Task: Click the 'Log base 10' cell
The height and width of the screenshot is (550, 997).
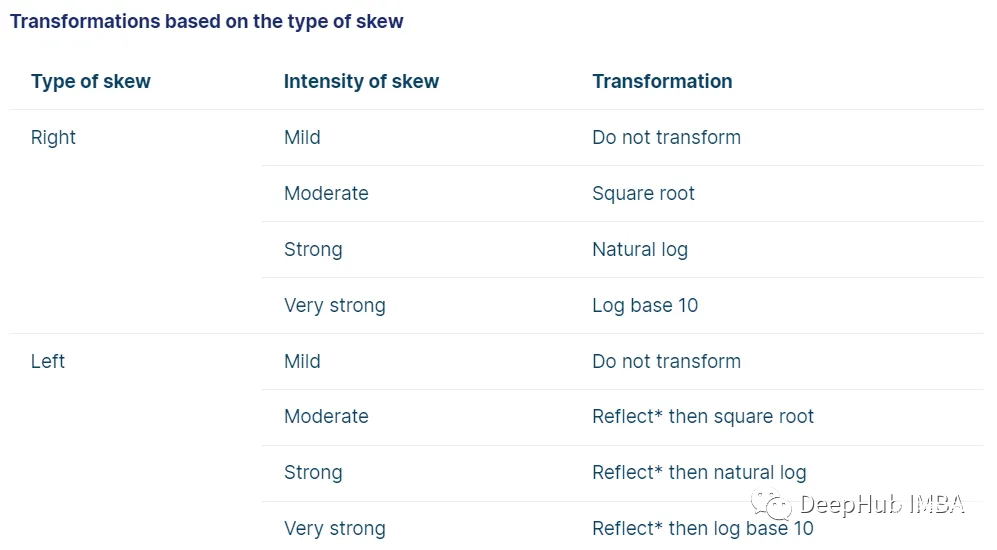Action: click(x=645, y=305)
